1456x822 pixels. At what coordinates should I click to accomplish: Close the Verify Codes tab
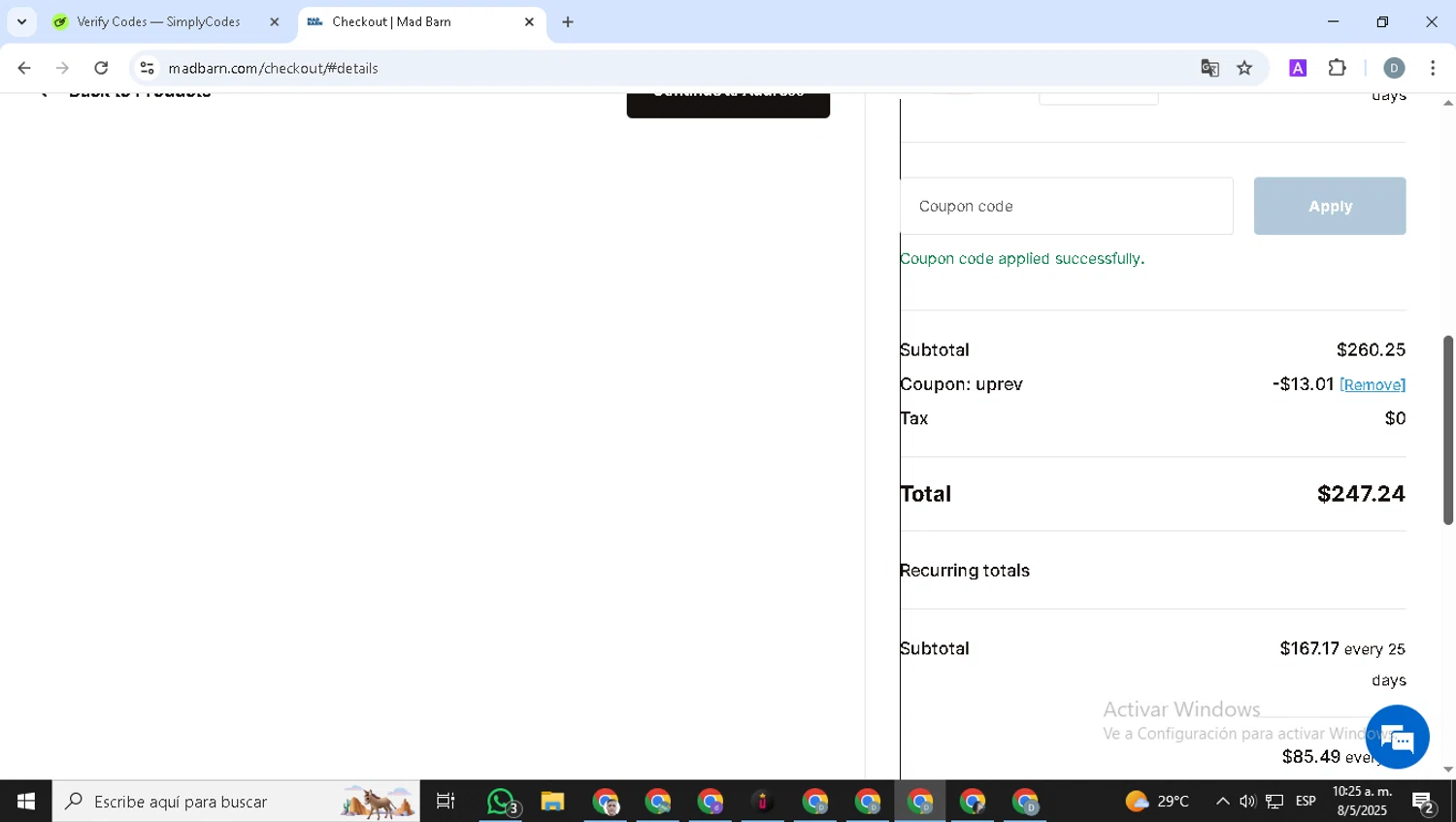pyautogui.click(x=274, y=21)
